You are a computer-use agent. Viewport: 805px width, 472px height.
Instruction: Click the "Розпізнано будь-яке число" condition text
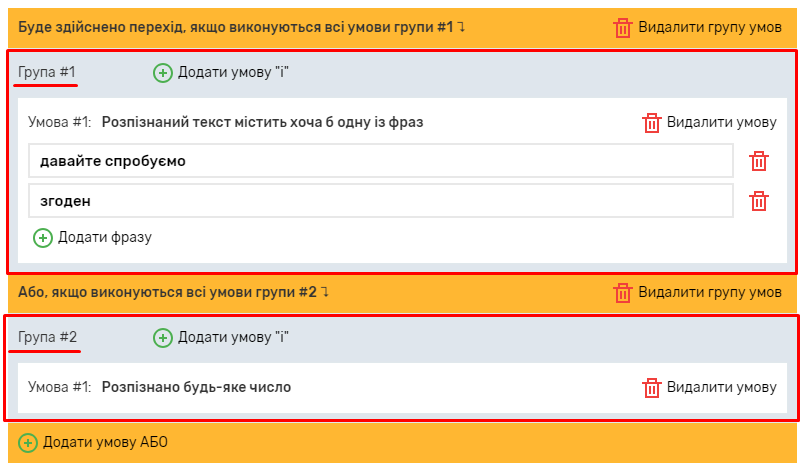coord(196,387)
